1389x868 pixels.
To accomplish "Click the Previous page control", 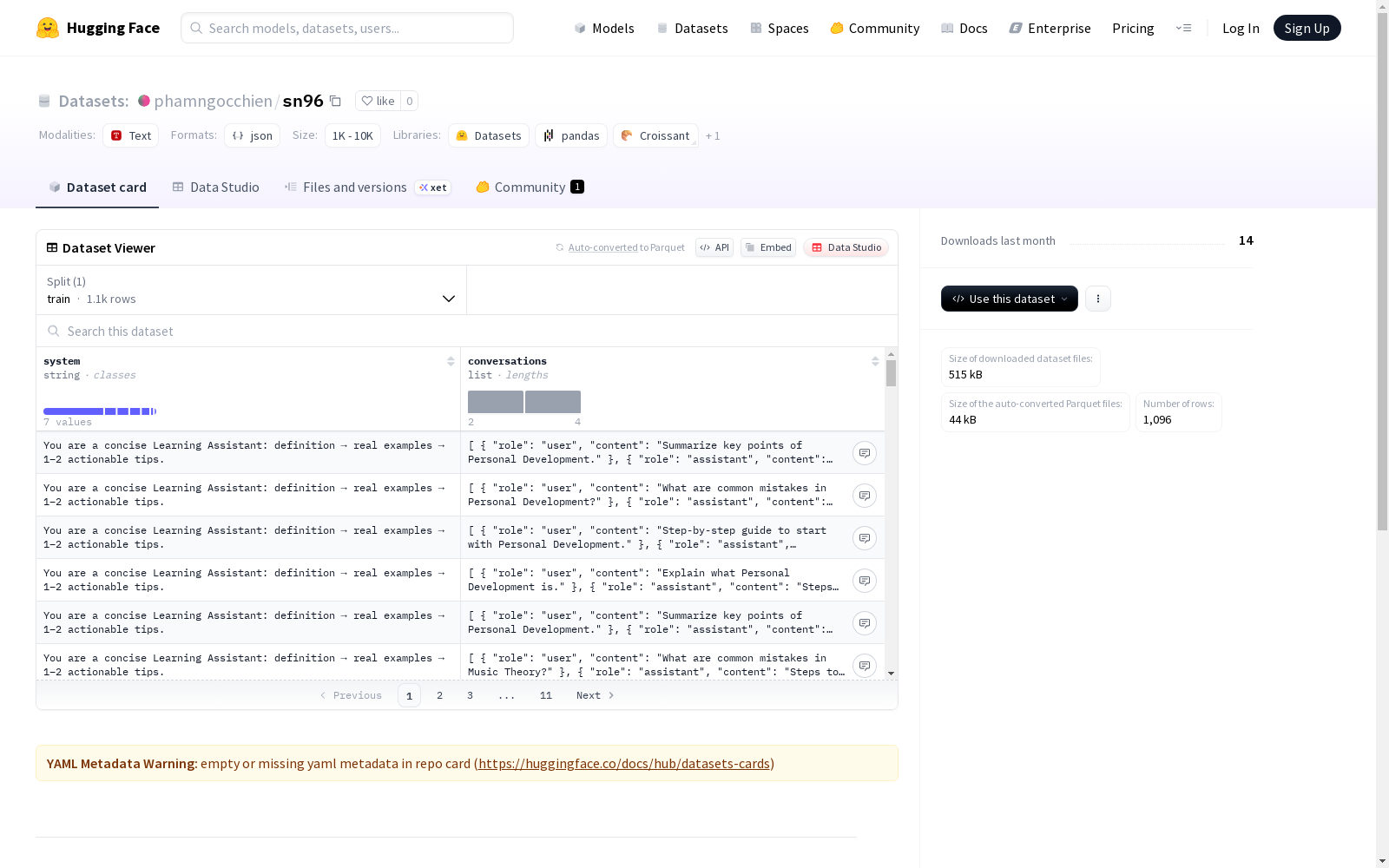I will (351, 695).
